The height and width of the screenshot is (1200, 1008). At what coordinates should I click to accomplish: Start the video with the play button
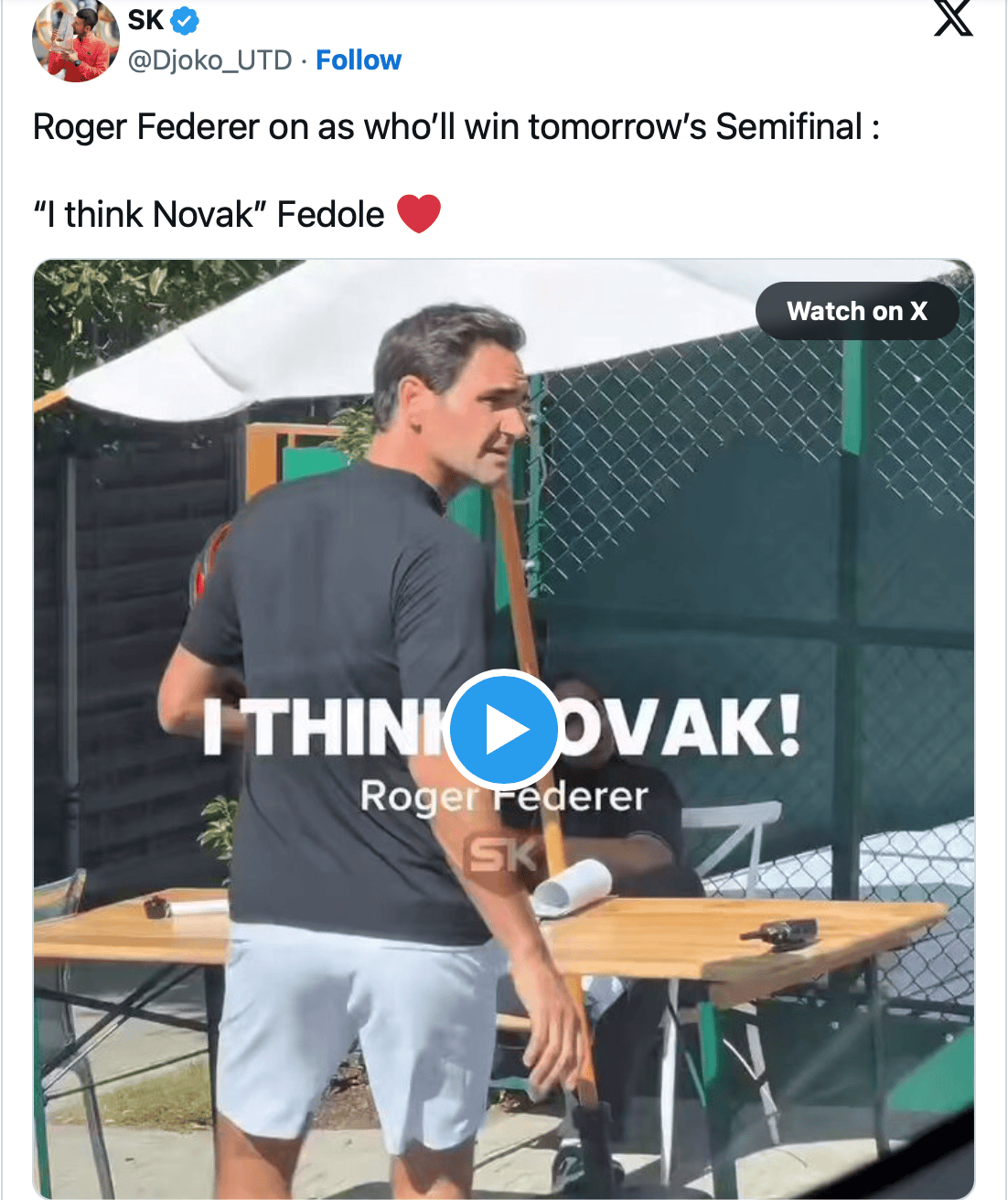pyautogui.click(x=503, y=729)
